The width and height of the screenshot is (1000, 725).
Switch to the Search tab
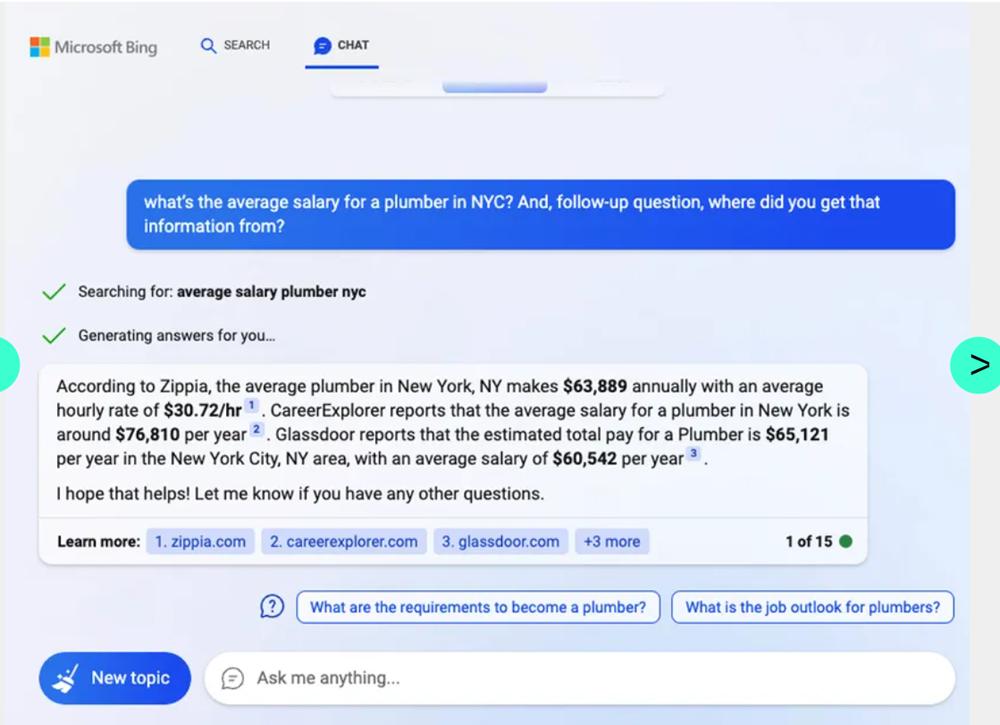235,45
